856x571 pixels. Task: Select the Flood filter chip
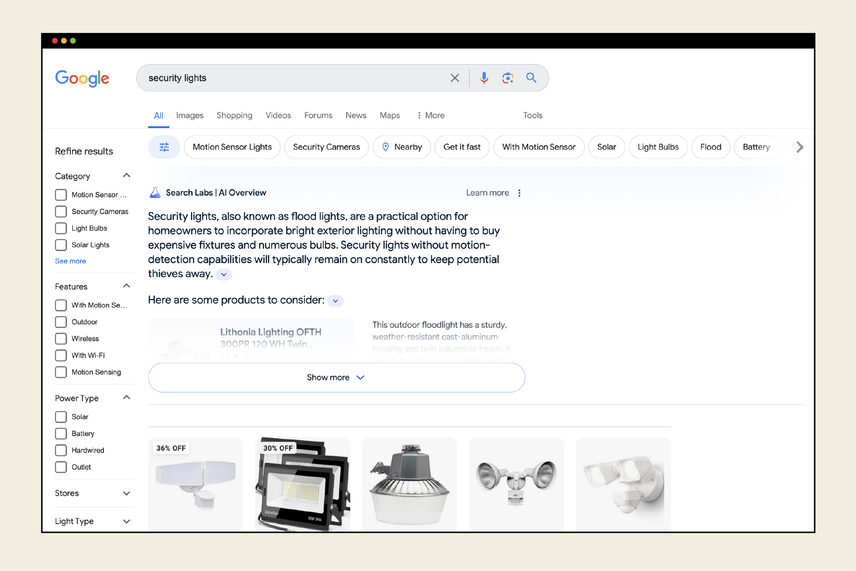click(710, 147)
